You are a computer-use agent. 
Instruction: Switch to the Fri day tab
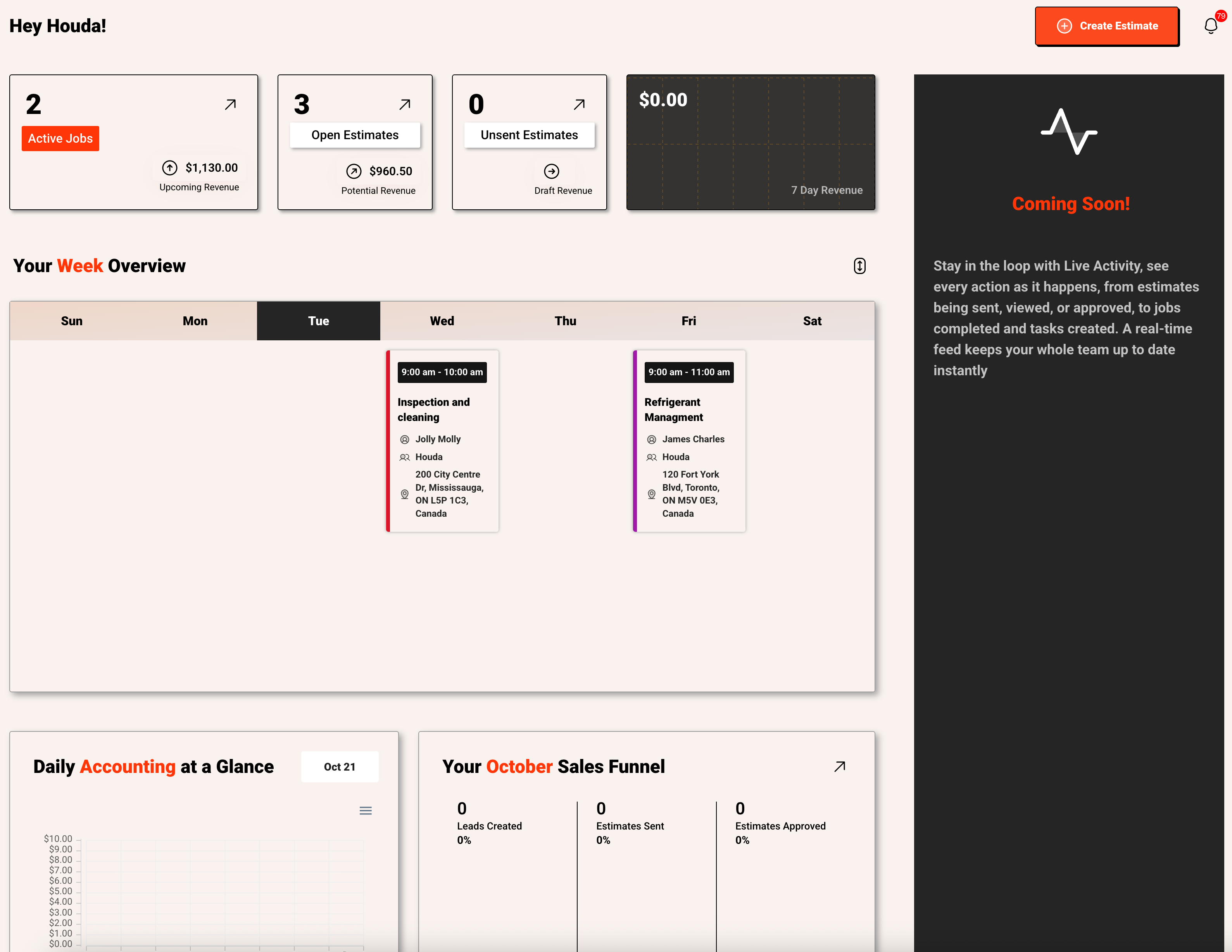[x=688, y=321]
